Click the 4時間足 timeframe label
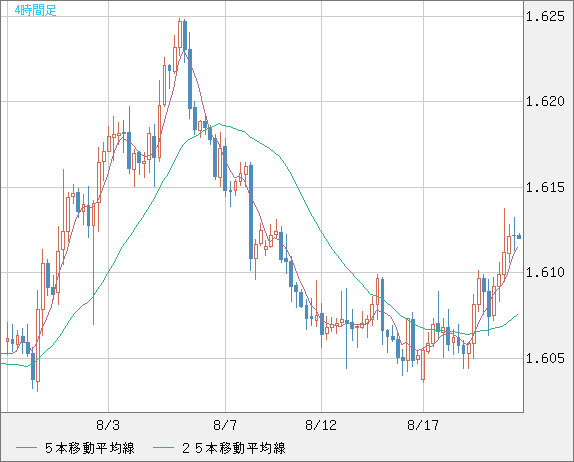 pyautogui.click(x=35, y=10)
